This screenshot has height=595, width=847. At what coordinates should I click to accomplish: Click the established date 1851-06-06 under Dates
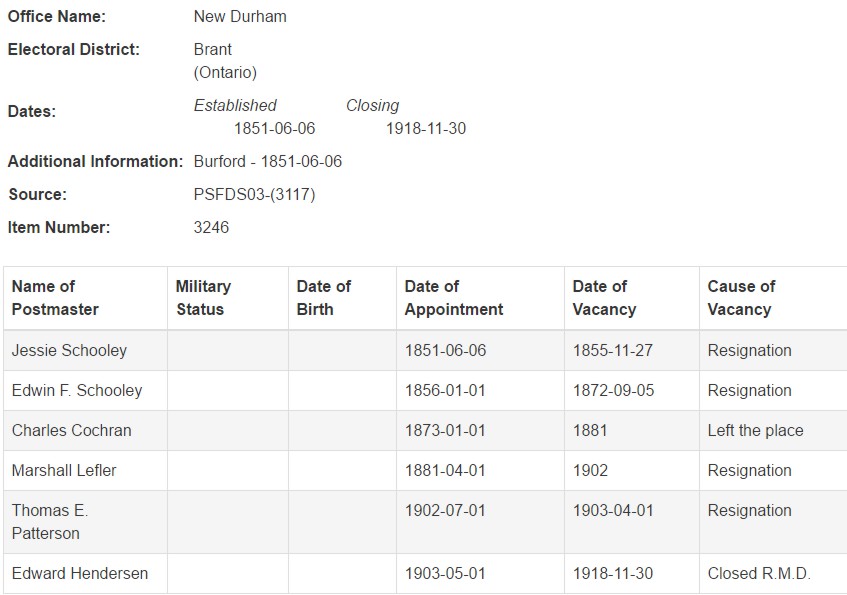click(274, 128)
